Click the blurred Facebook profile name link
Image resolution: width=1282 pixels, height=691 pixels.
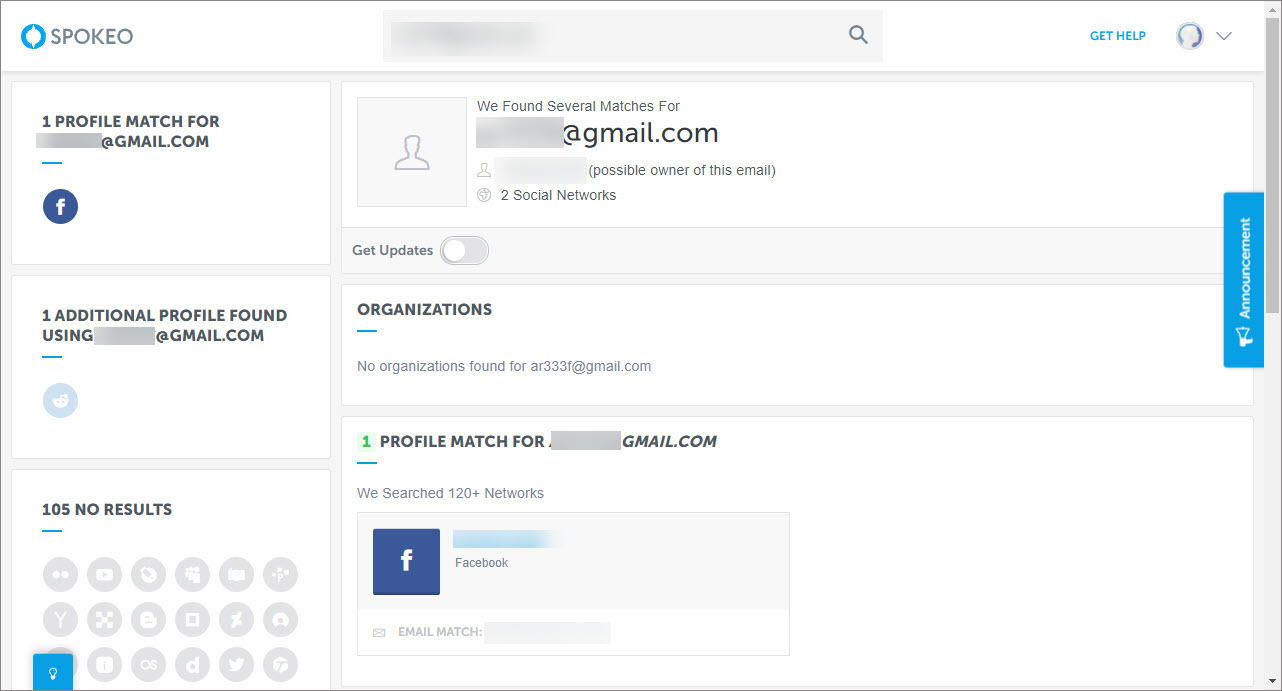coord(505,540)
